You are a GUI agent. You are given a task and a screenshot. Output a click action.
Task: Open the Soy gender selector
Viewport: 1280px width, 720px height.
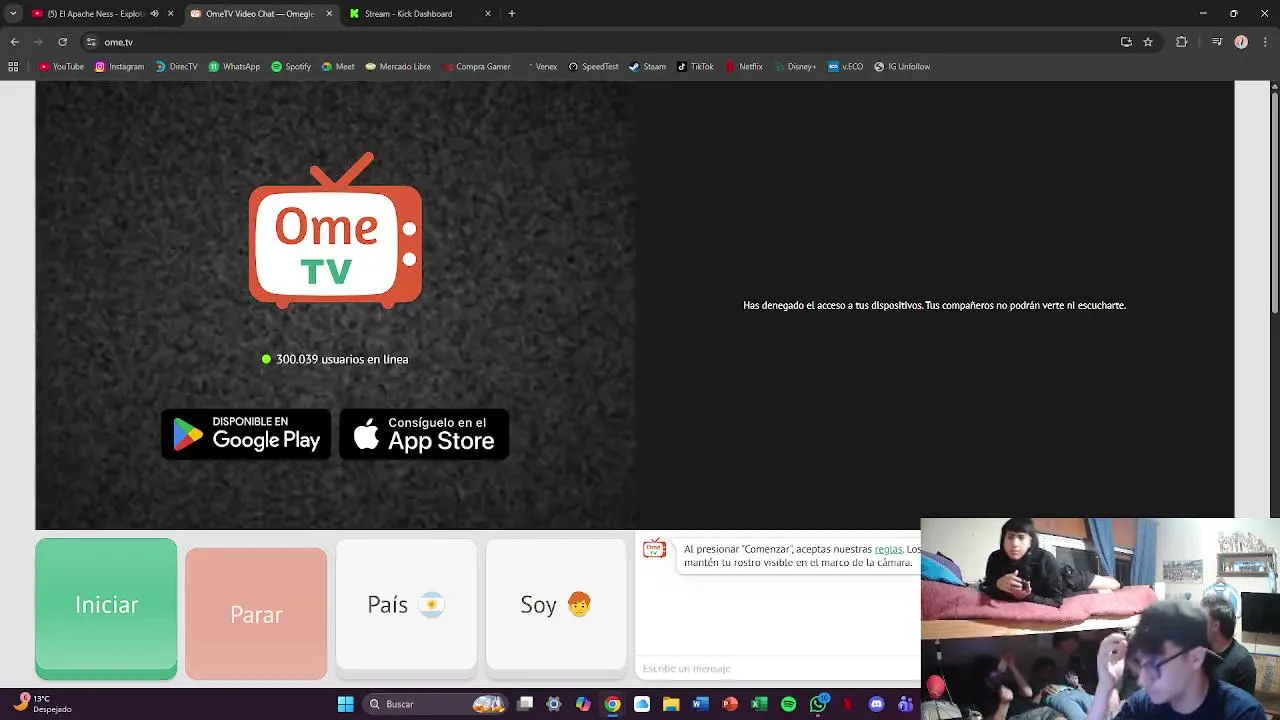[x=556, y=605]
